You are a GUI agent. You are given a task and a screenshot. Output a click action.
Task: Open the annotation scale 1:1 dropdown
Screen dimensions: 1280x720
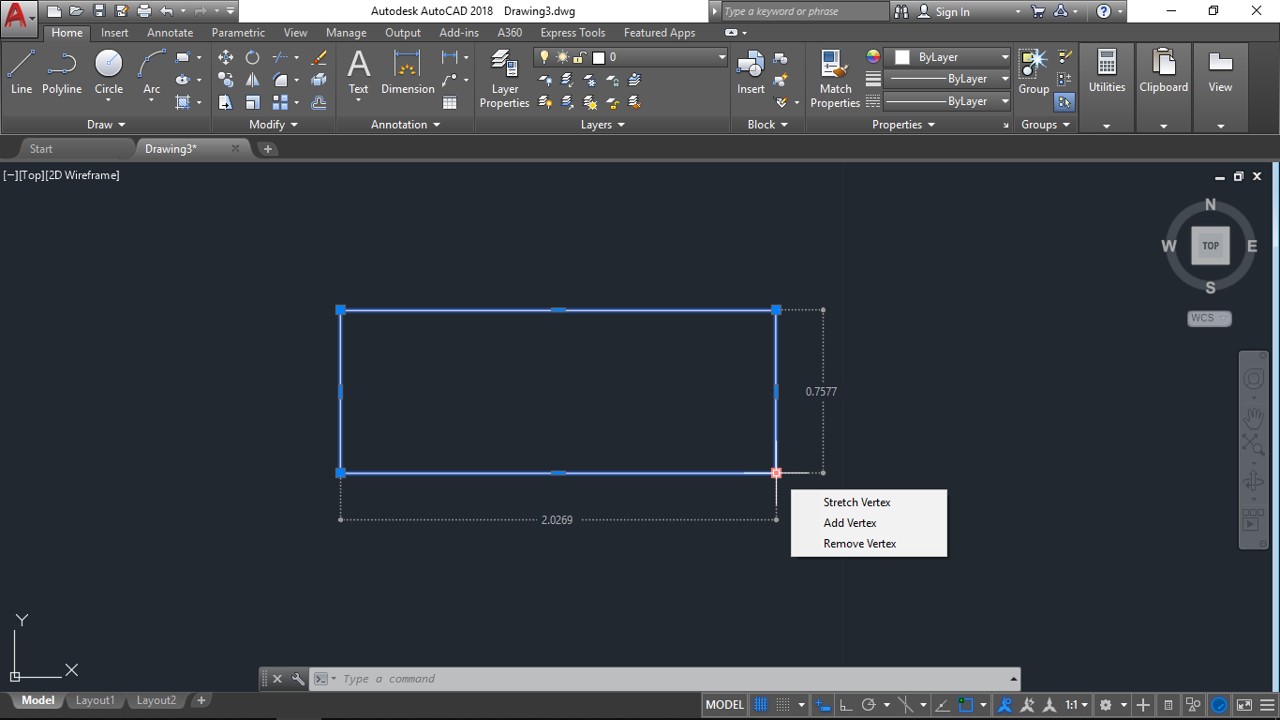click(1076, 705)
